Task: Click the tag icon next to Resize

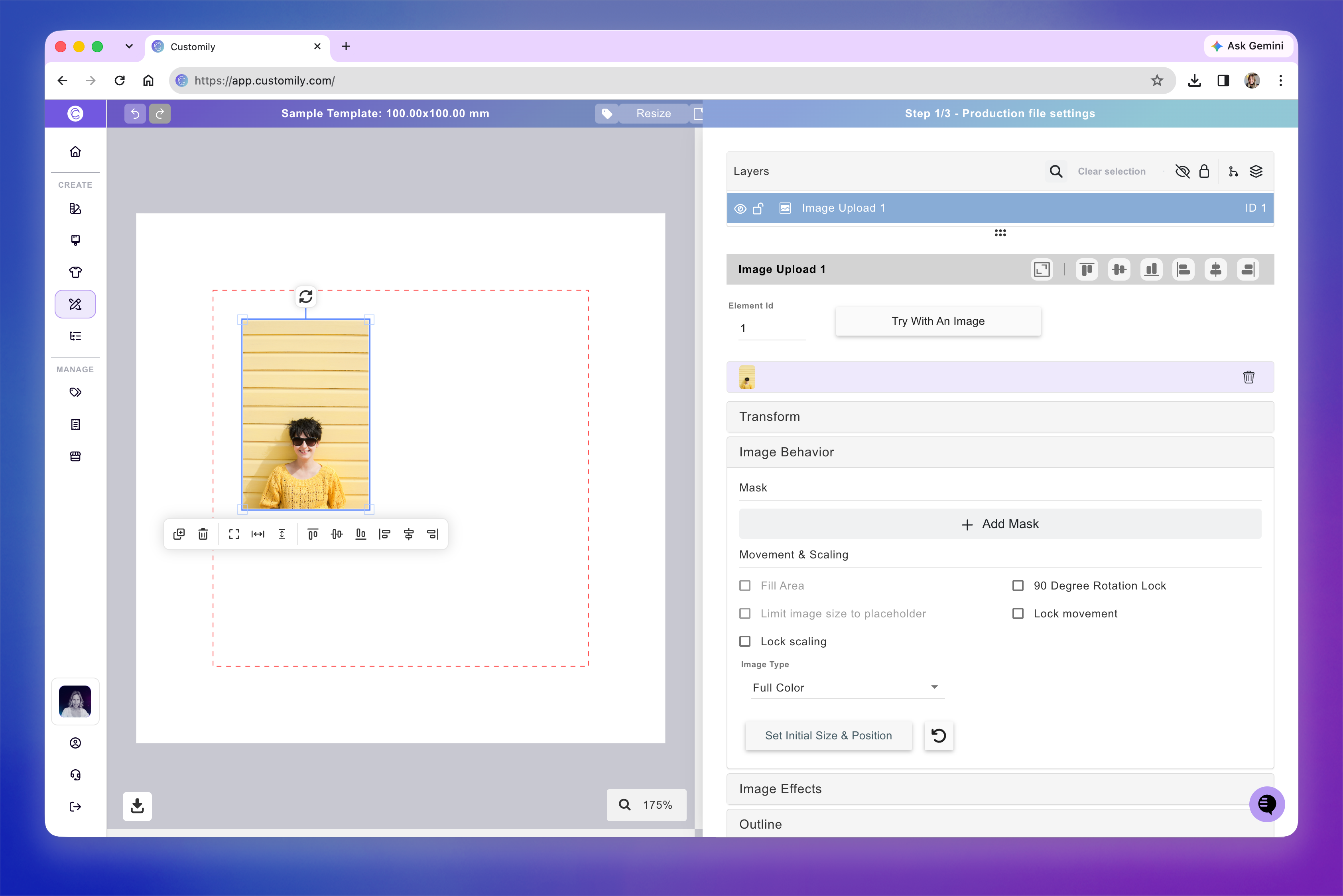Action: tap(607, 113)
